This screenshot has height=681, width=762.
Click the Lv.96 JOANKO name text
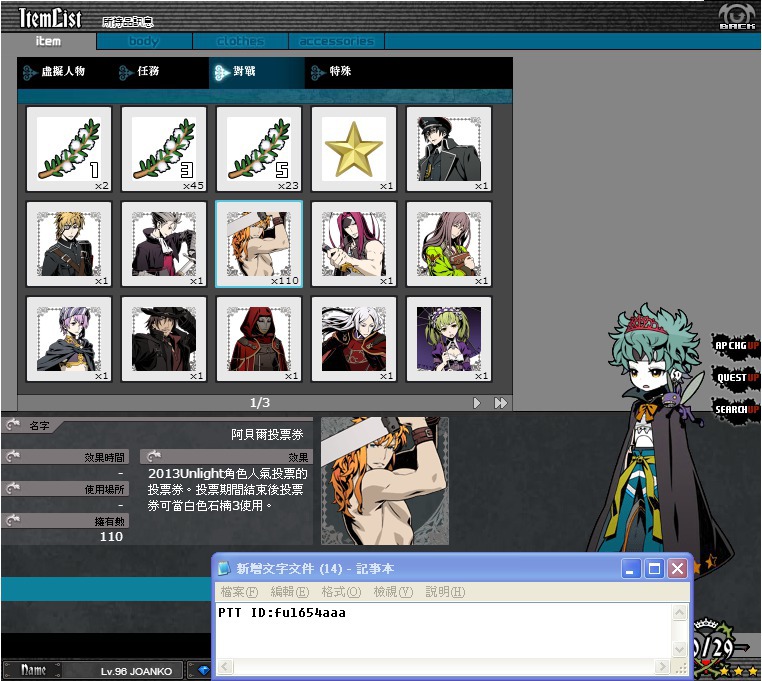[x=137, y=671]
